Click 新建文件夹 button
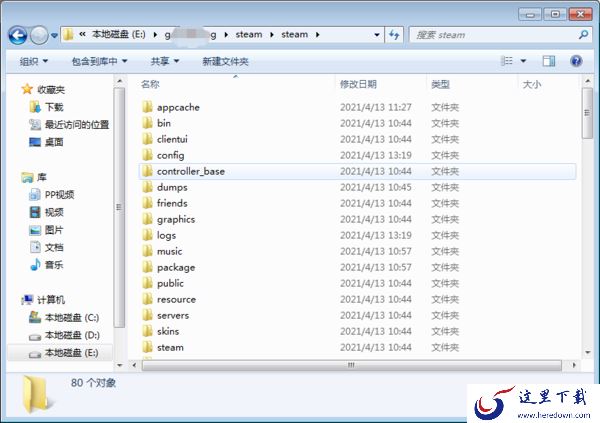600x423 pixels. [x=225, y=61]
